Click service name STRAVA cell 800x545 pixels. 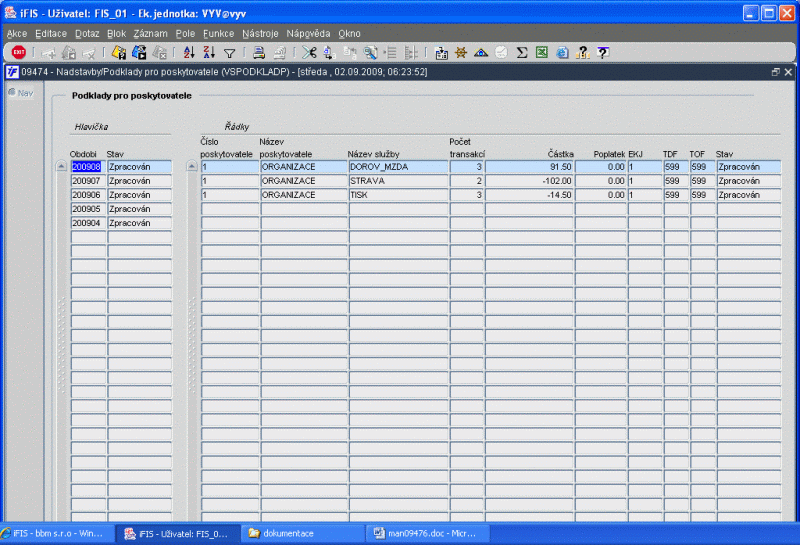(x=398, y=181)
